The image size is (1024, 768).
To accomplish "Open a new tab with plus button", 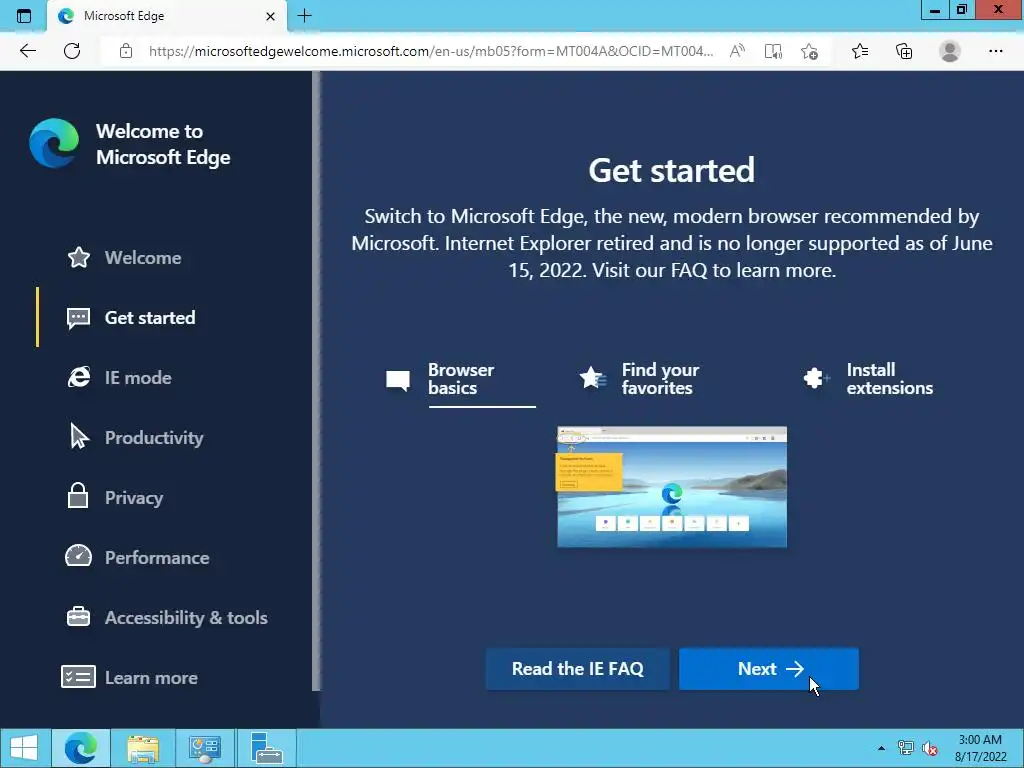I will point(304,16).
